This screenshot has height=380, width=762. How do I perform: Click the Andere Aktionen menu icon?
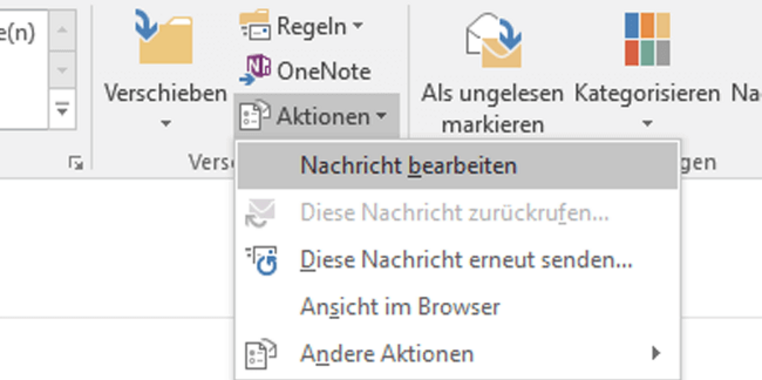(260, 353)
